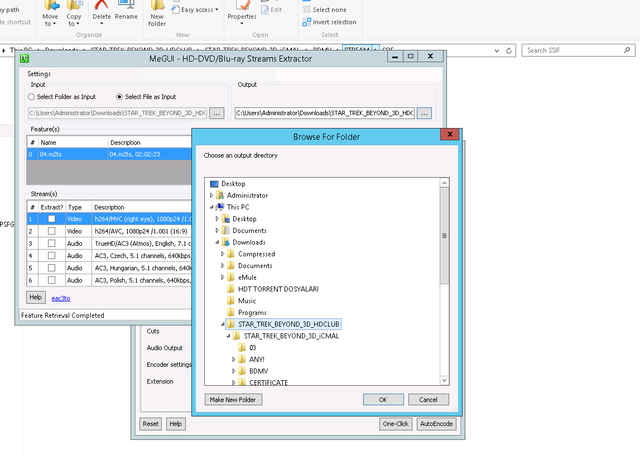Check Extract for stream 3 TrueHD audio
Viewport: 640px width, 458px height.
pyautogui.click(x=51, y=243)
